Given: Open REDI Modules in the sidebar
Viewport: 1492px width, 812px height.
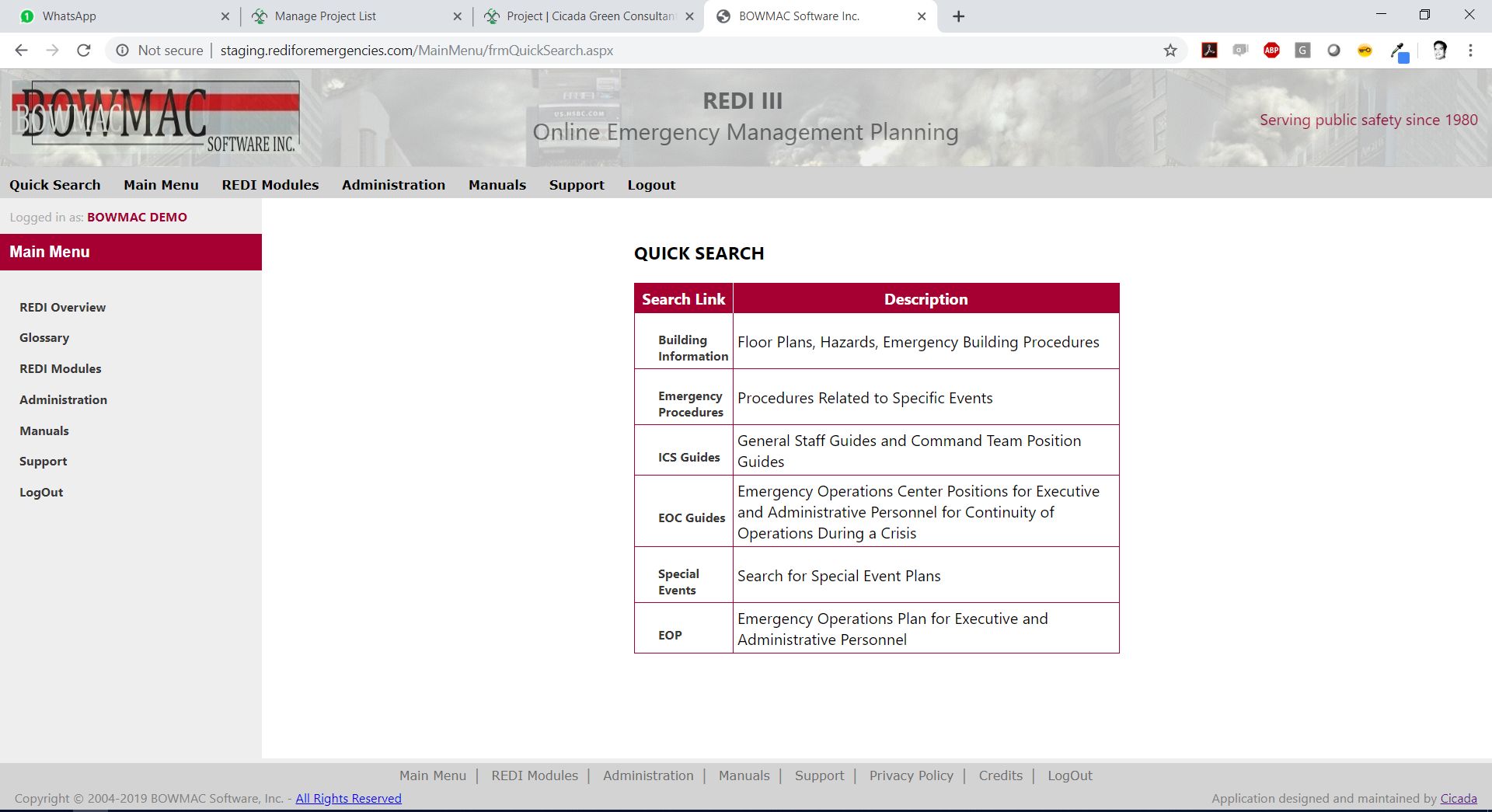Looking at the screenshot, I should click(61, 368).
